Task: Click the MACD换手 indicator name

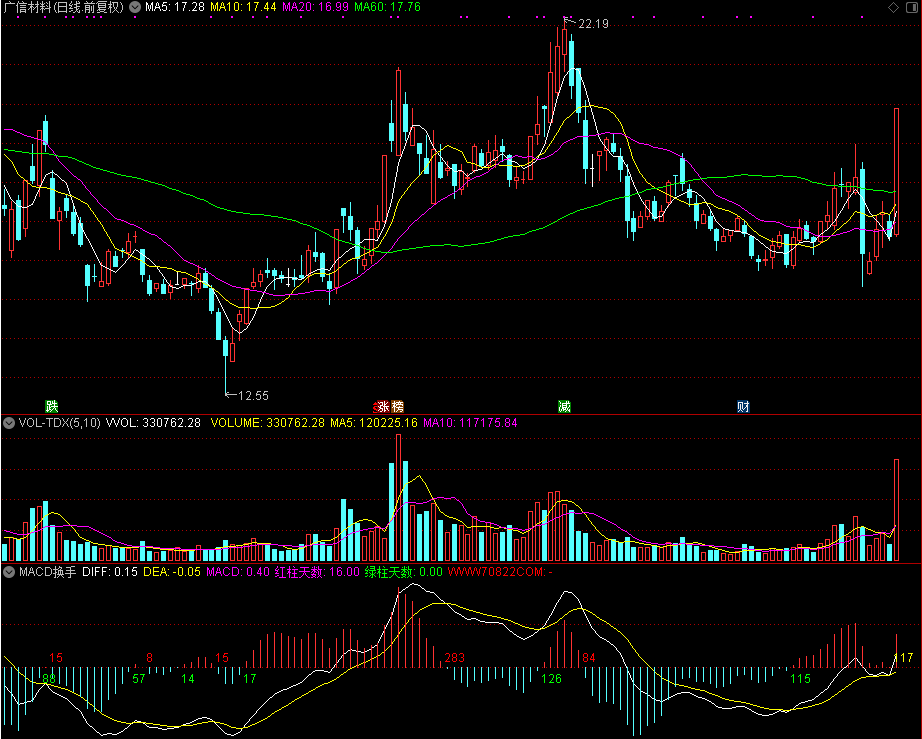Action: point(48,572)
